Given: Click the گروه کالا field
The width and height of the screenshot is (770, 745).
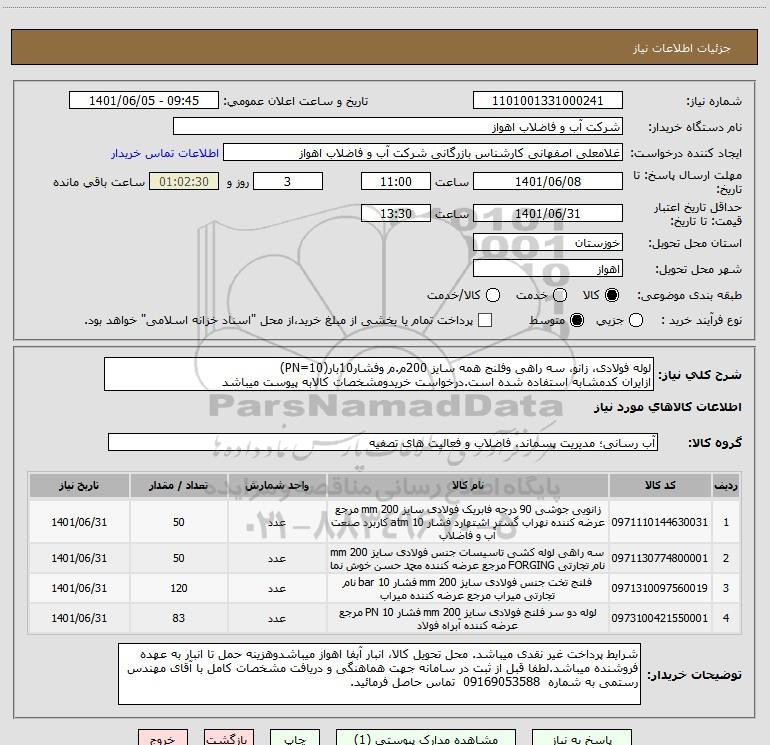Looking at the screenshot, I should pyautogui.click(x=383, y=442).
